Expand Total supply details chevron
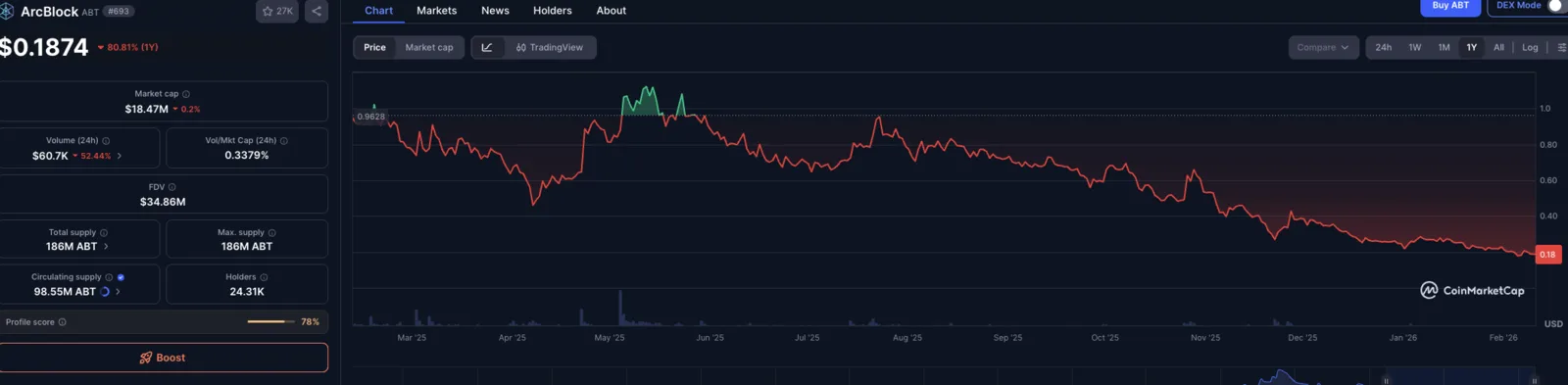 (x=106, y=247)
